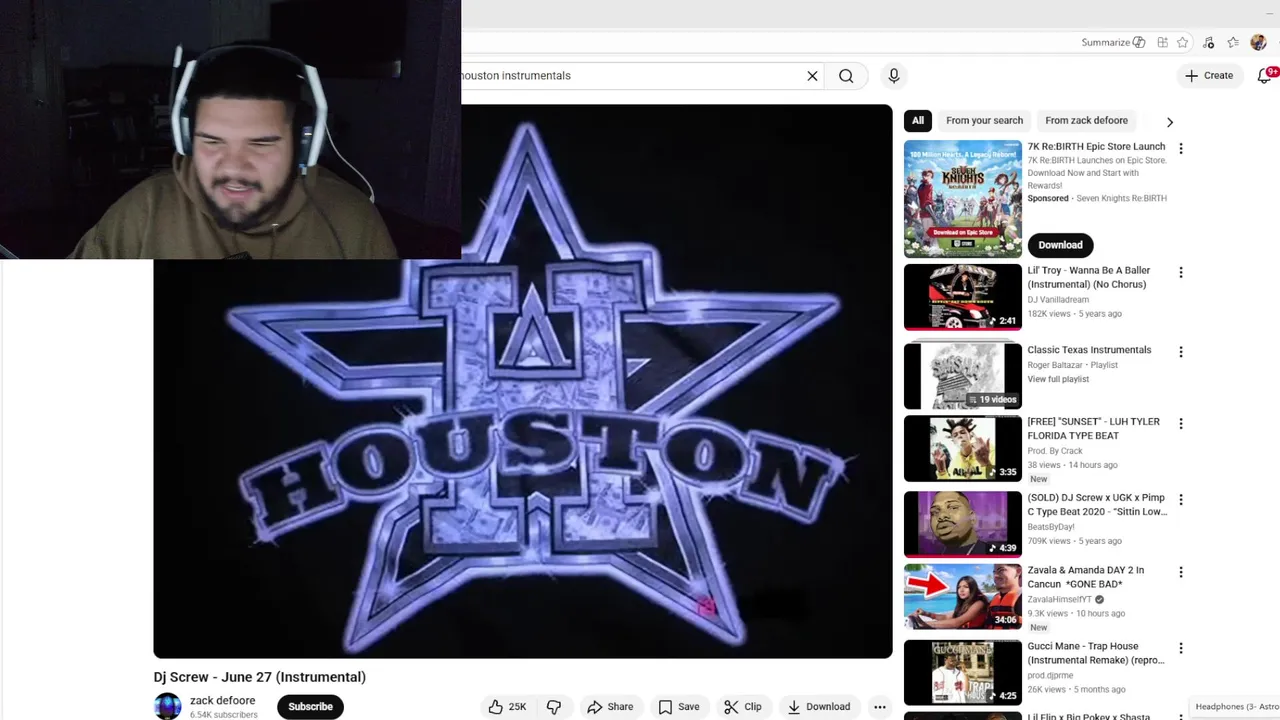This screenshot has width=1280, height=720.
Task: Open the Prod. By Crack channel name
Action: tap(1055, 451)
